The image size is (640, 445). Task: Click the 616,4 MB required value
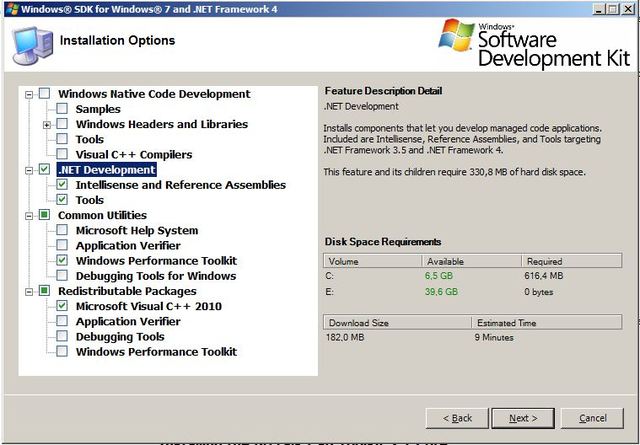544,276
